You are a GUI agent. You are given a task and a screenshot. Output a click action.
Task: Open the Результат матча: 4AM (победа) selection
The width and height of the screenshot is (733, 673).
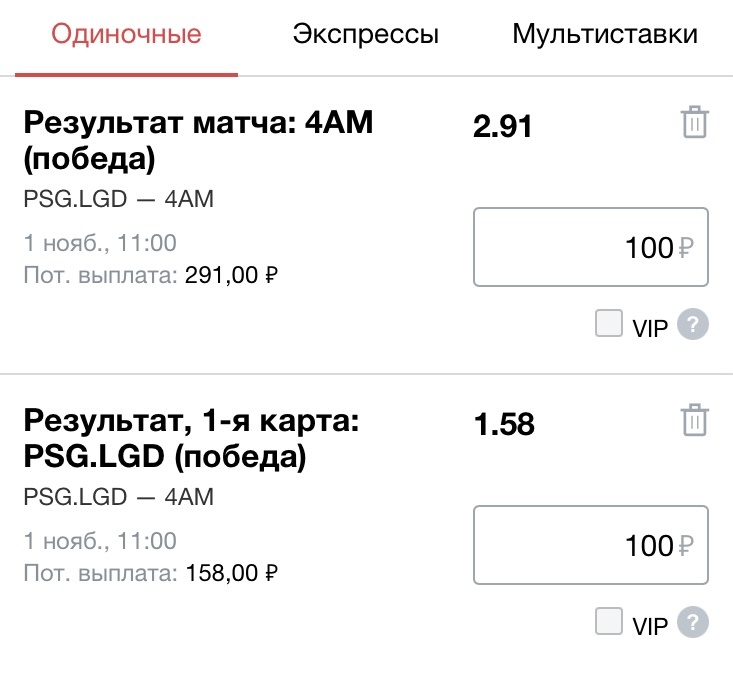198,140
